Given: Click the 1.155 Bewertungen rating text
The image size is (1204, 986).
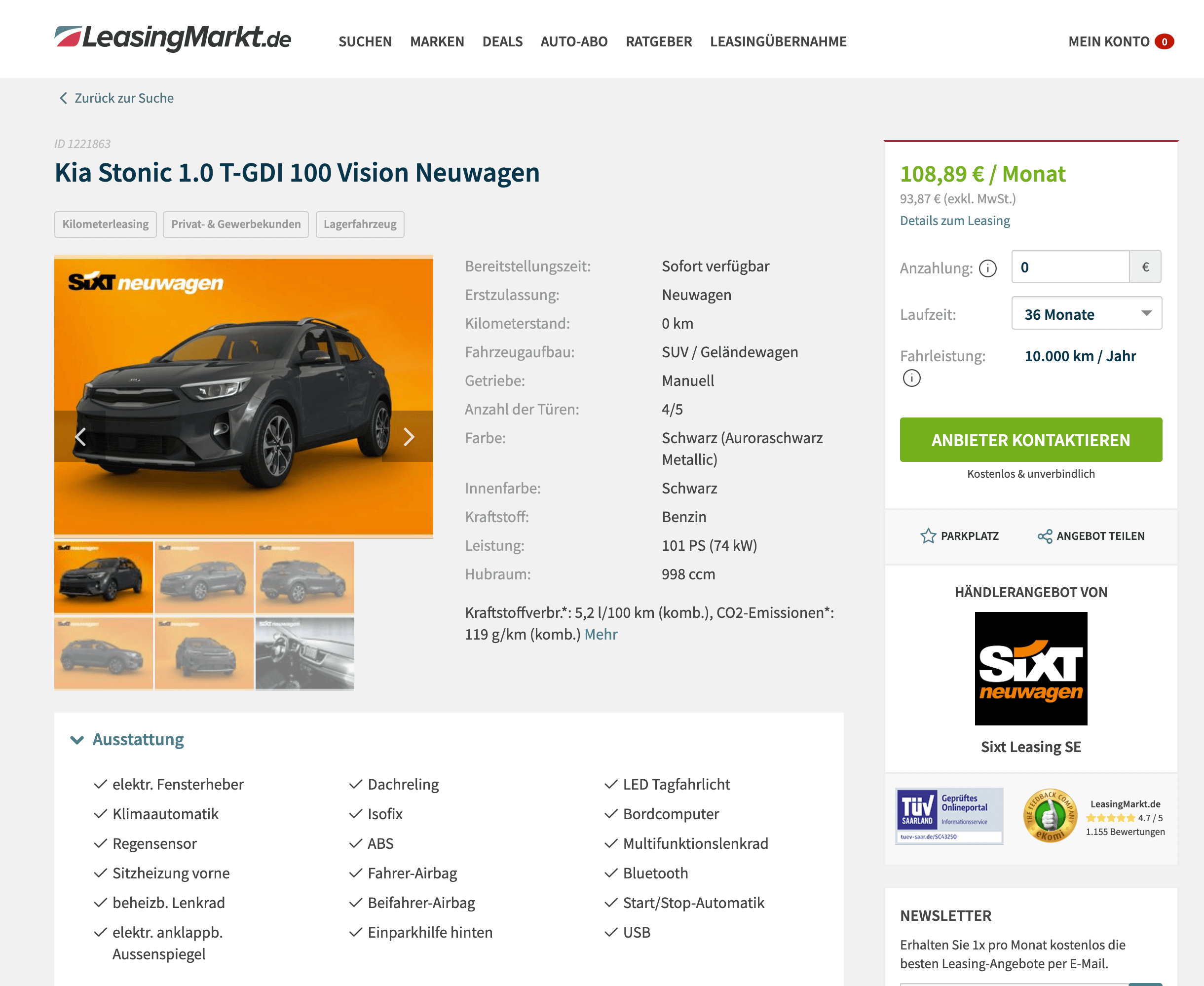Looking at the screenshot, I should (1125, 832).
